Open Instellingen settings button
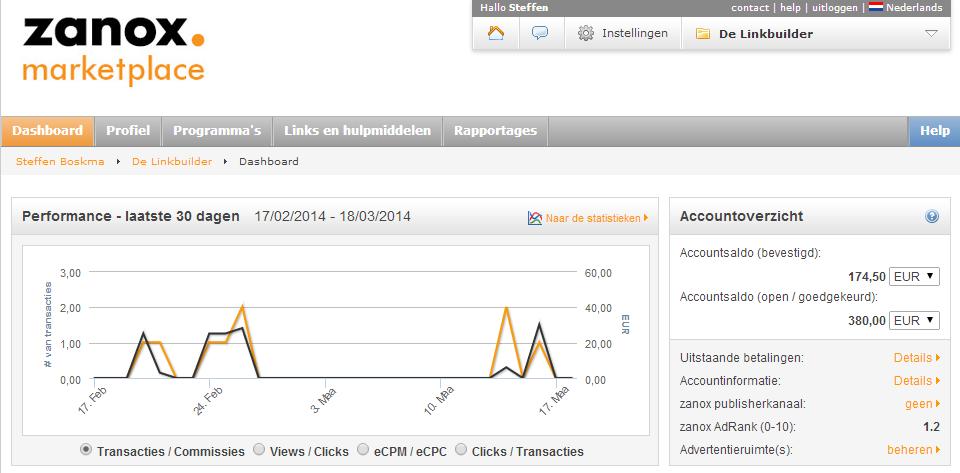The width and height of the screenshot is (960, 473). [x=623, y=33]
